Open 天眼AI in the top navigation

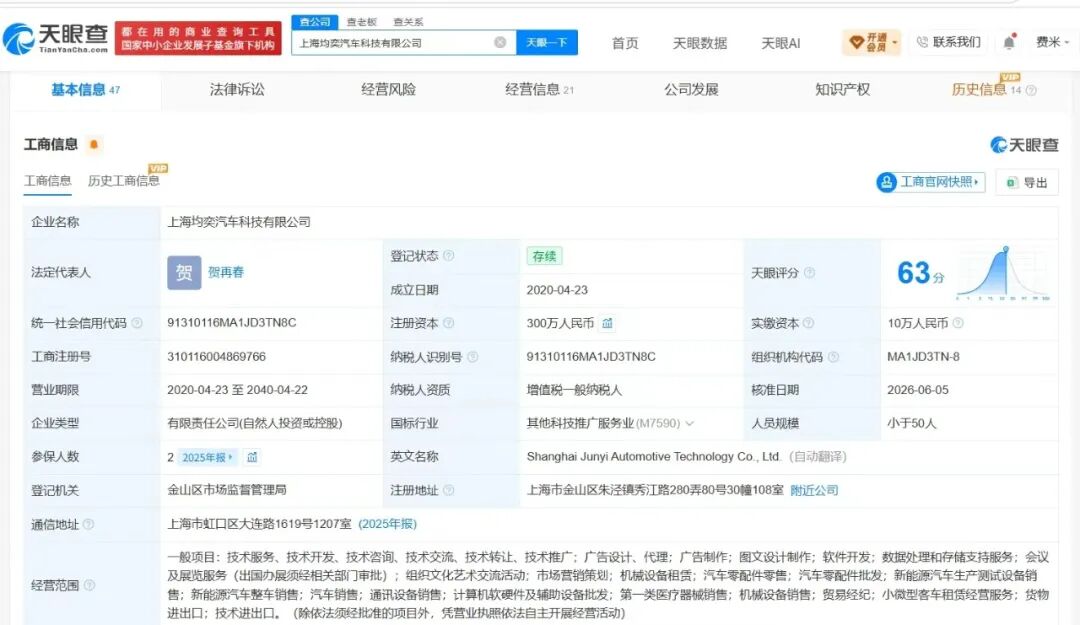(x=780, y=43)
